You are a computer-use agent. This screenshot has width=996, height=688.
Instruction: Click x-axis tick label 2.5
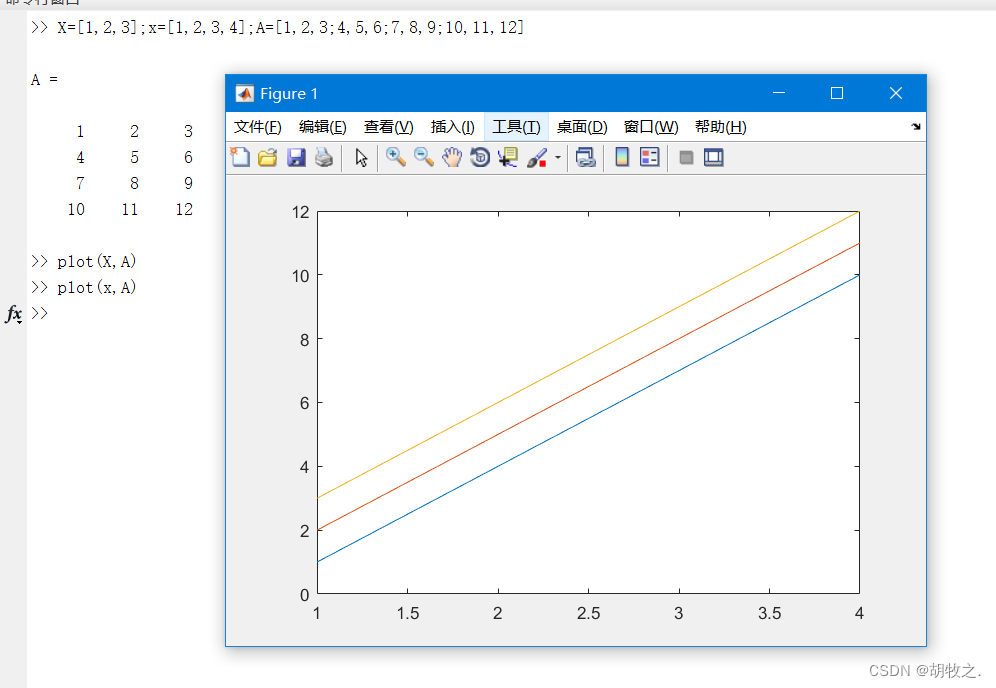click(x=588, y=613)
